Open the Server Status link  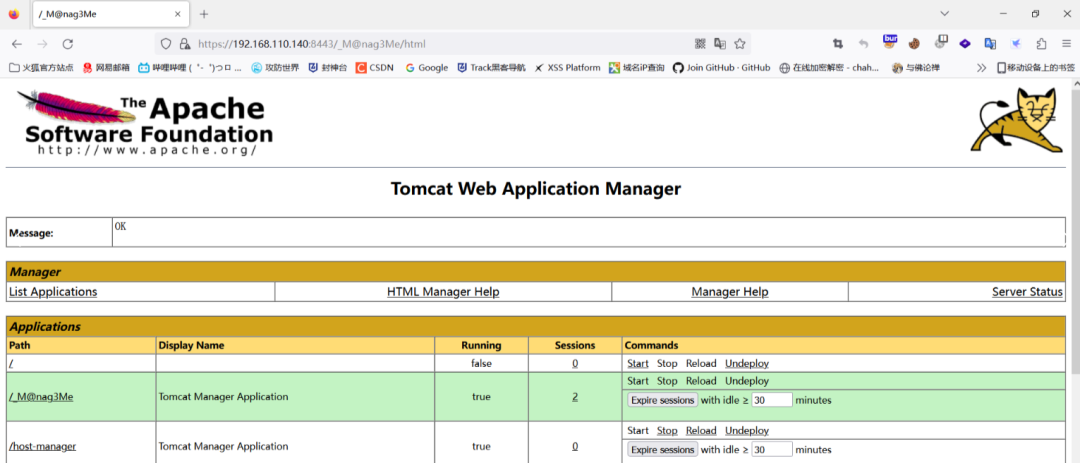(x=1027, y=292)
